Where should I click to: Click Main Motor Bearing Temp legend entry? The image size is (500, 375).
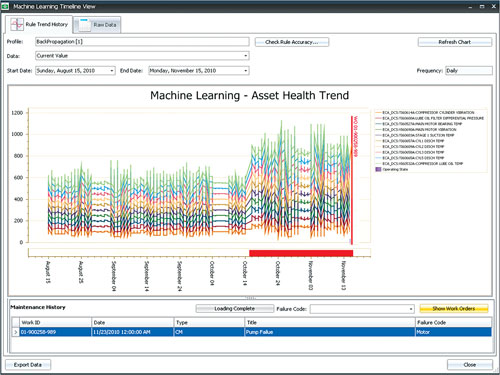(419, 124)
